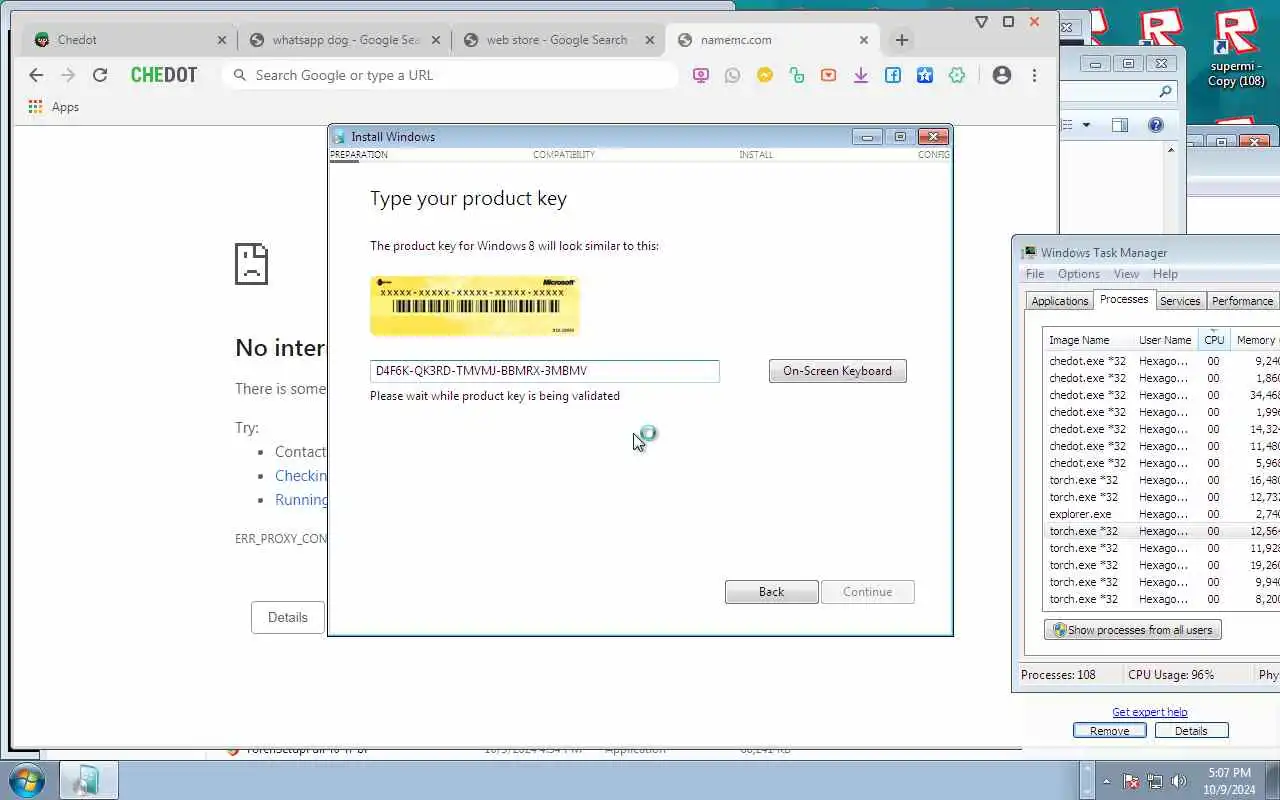Click the taskbar clock showing 5:07 PM
The width and height of the screenshot is (1280, 800).
[x=1229, y=780]
